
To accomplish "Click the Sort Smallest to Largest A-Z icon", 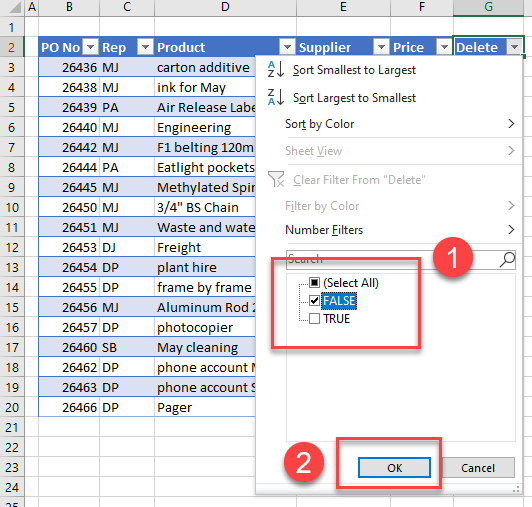I will click(276, 69).
